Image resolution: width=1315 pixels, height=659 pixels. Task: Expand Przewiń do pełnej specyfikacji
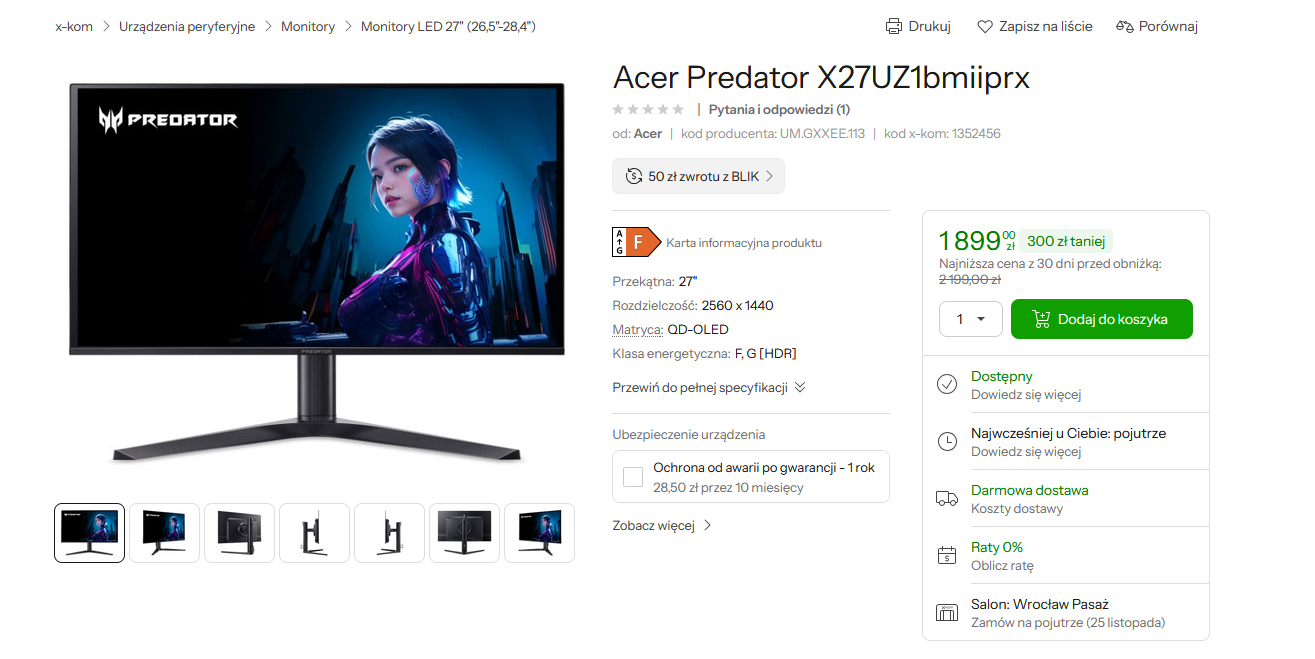point(709,387)
